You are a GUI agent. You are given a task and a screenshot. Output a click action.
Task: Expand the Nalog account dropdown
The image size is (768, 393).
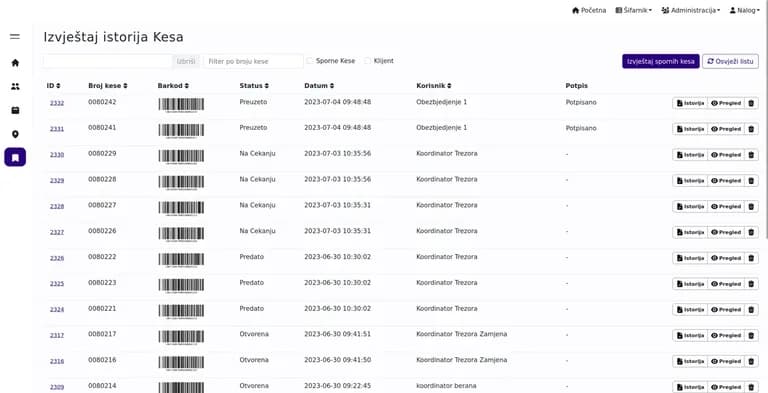pyautogui.click(x=744, y=10)
